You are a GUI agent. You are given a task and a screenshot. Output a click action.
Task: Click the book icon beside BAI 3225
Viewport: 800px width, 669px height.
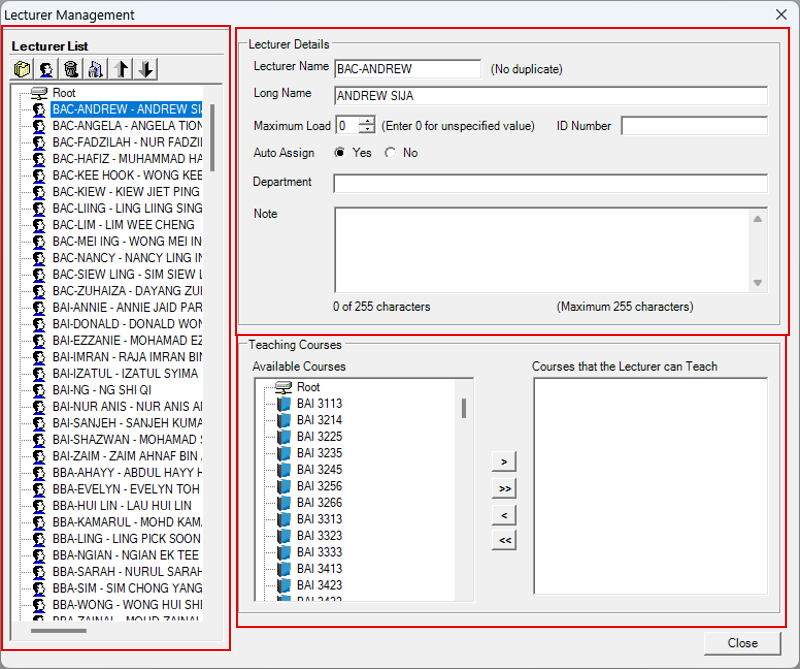pyautogui.click(x=284, y=437)
